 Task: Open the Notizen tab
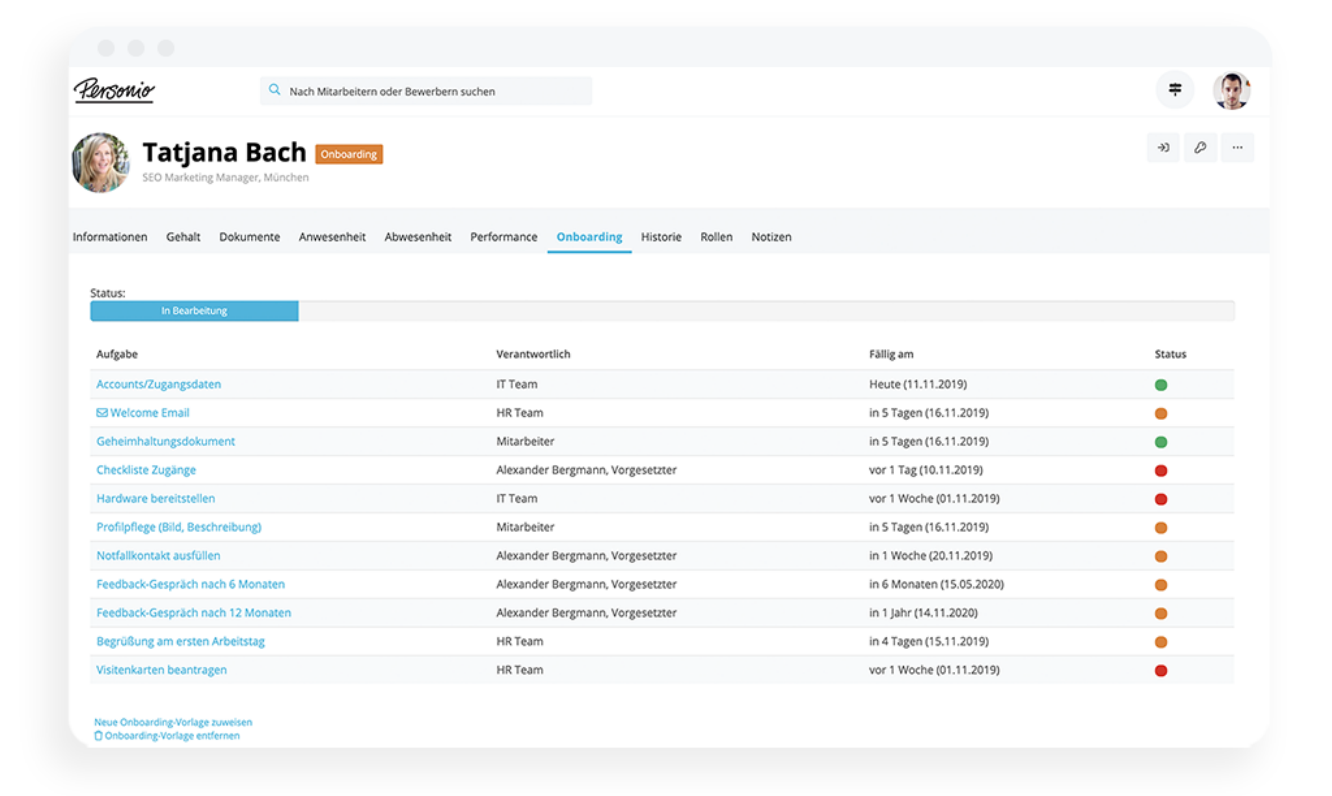pyautogui.click(x=771, y=237)
